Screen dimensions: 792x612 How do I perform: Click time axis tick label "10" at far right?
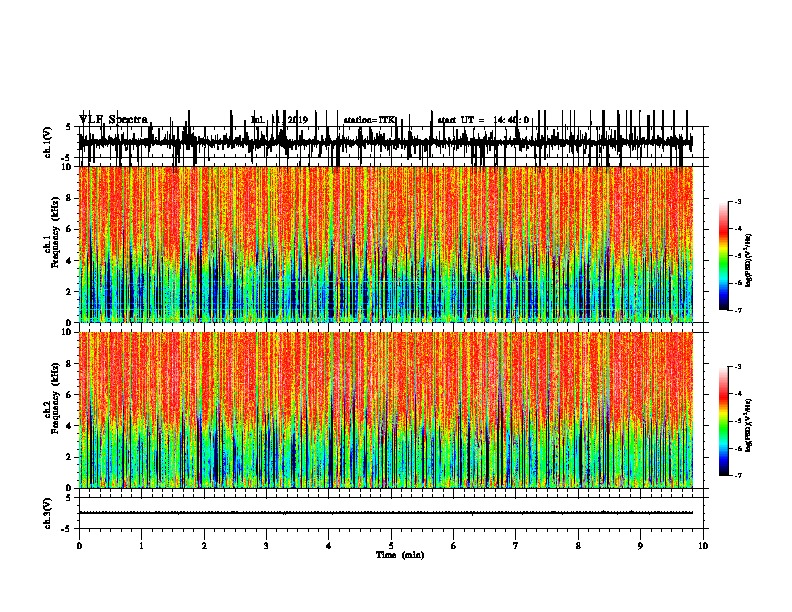[x=703, y=546]
